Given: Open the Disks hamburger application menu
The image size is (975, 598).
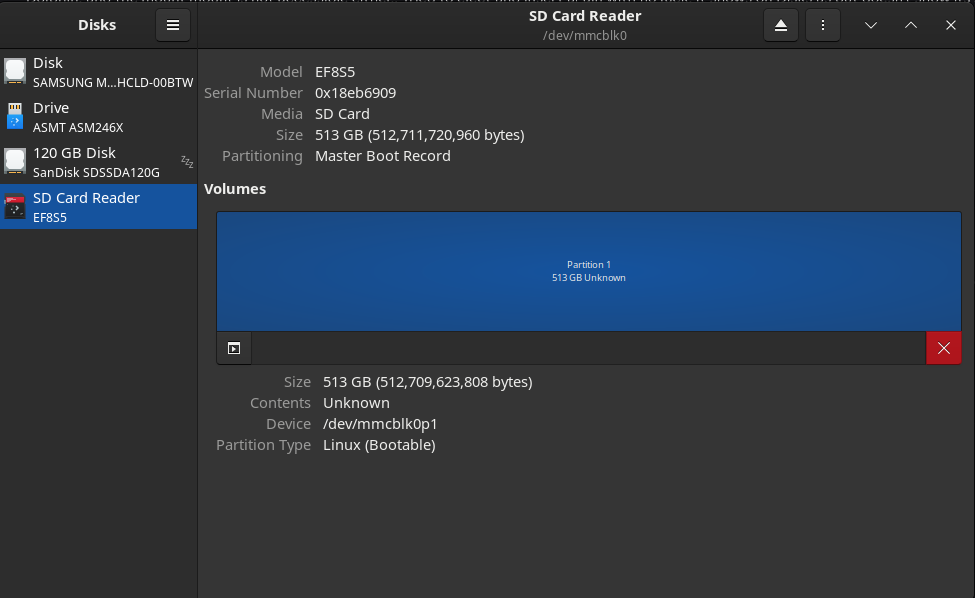Looking at the screenshot, I should click(x=173, y=25).
